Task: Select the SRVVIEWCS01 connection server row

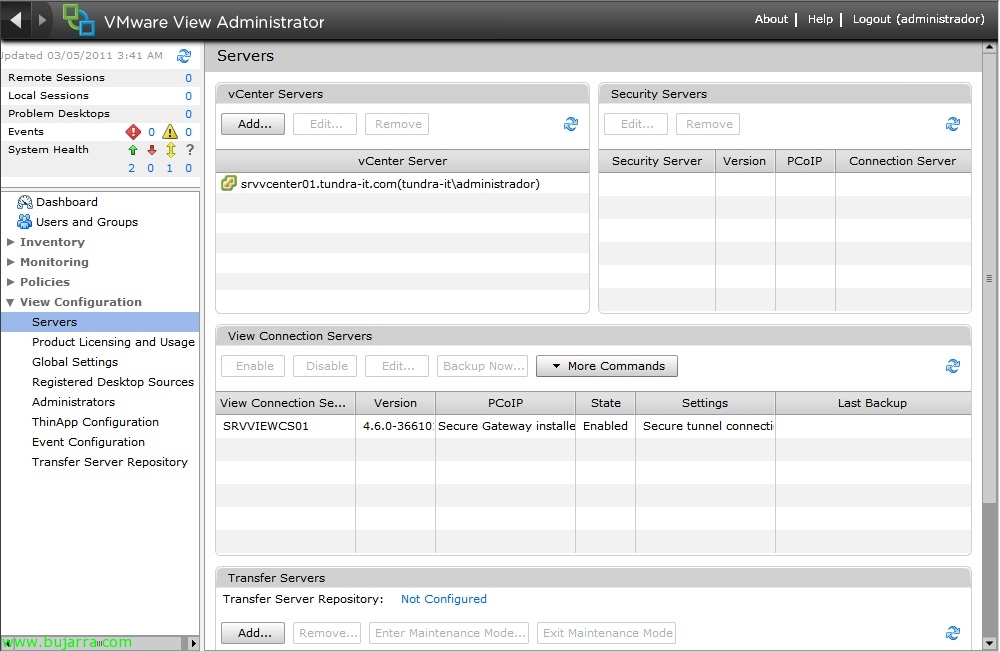Action: point(266,426)
